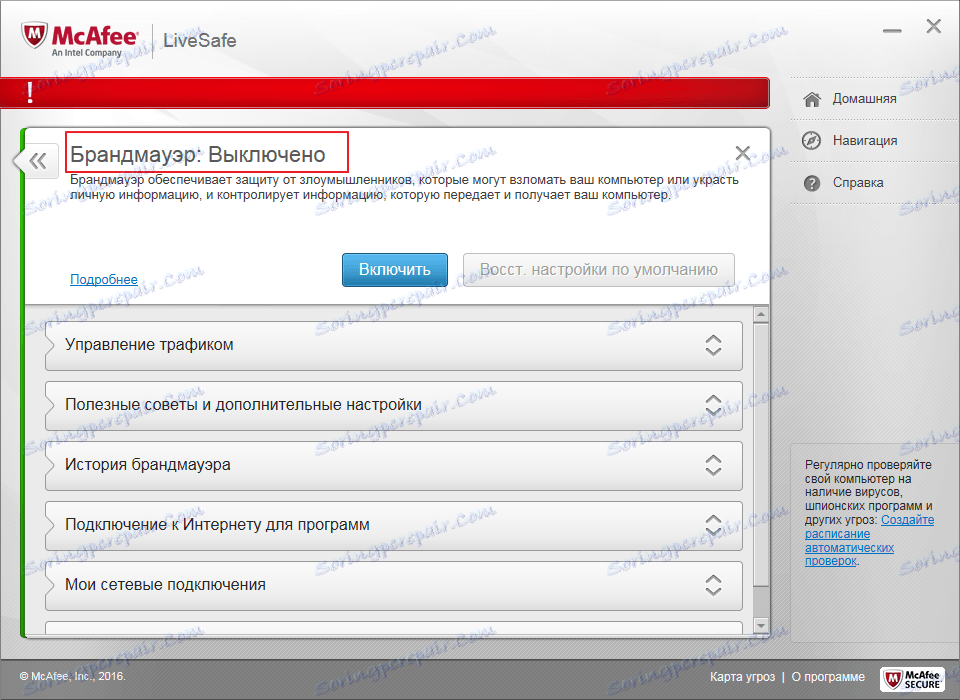Image resolution: width=960 pixels, height=700 pixels.
Task: Open Навигация menu item
Action: pos(864,141)
